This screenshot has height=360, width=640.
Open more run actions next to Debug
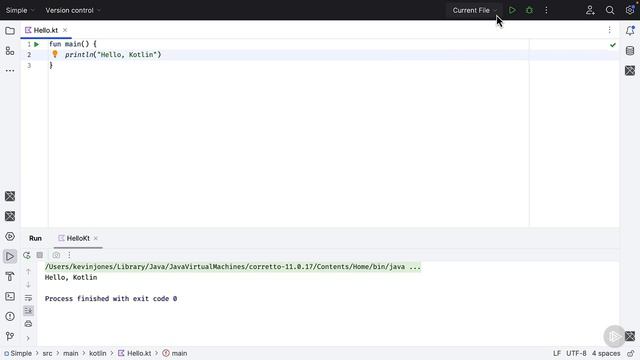546,10
